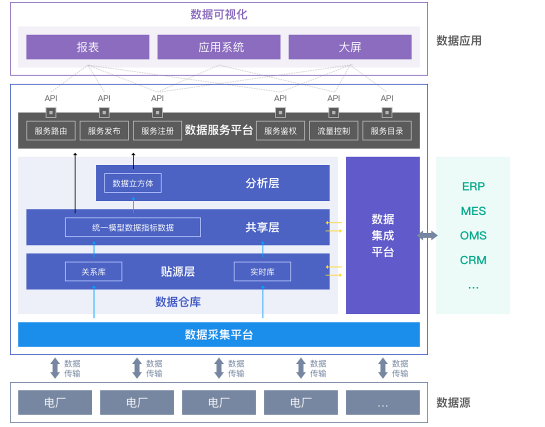Click the 服务路由 box
The image size is (545, 427).
point(51,131)
